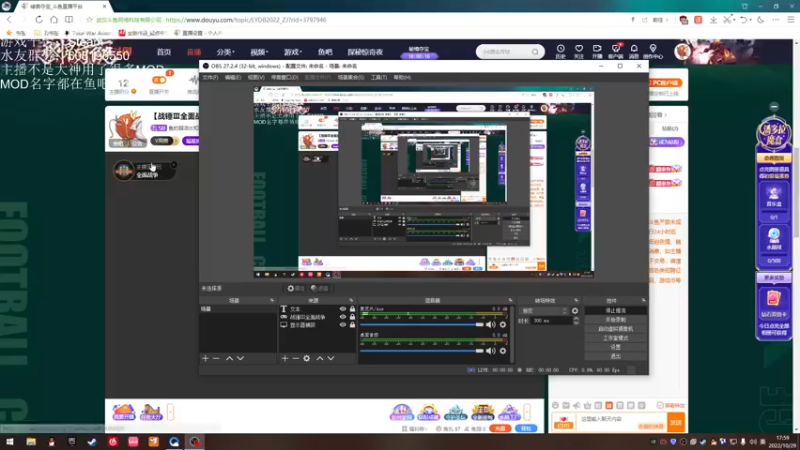The height and width of the screenshot is (450, 800).
Task: Click the orange send button in chat
Action: click(x=676, y=422)
